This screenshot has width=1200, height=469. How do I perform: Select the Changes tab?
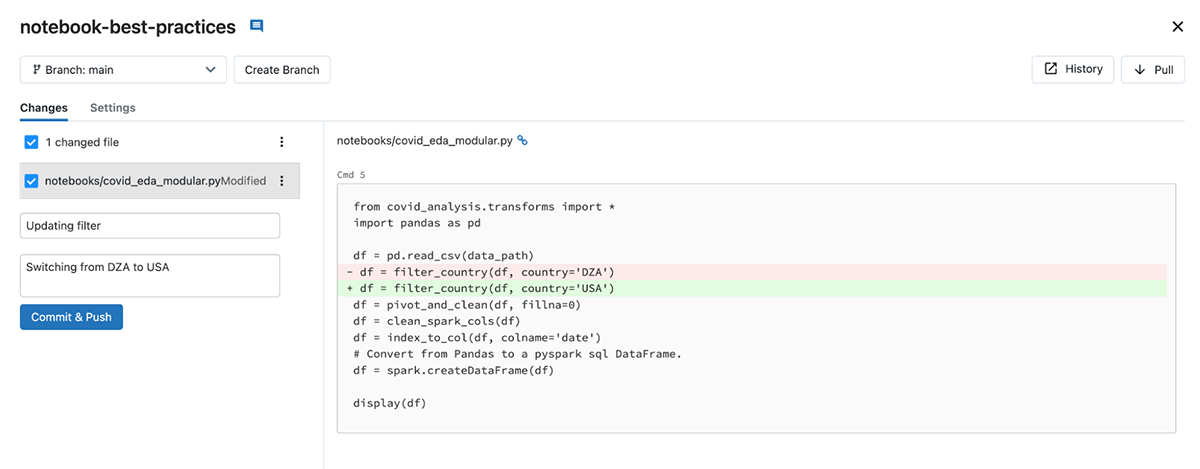pyautogui.click(x=44, y=108)
